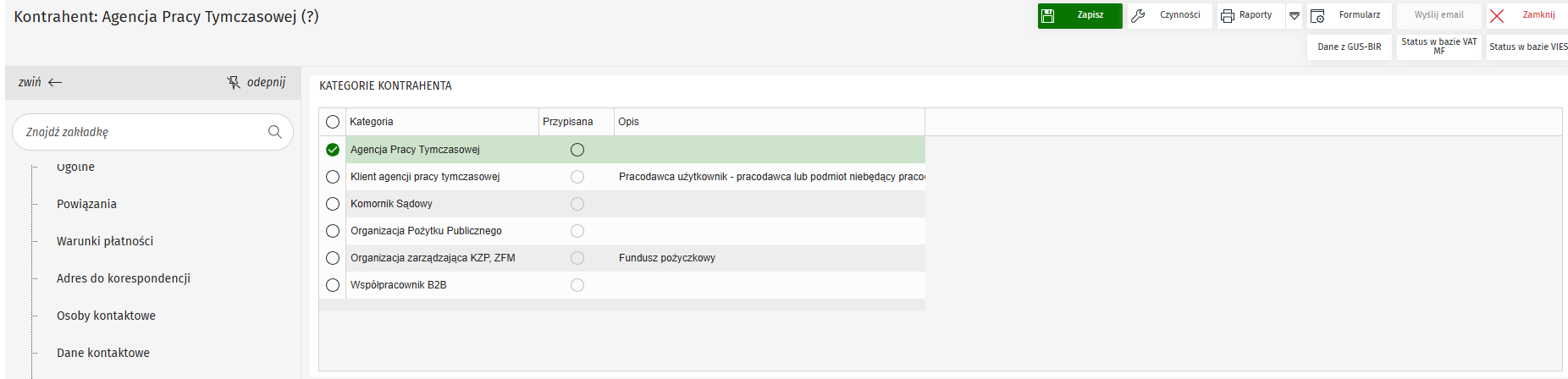The height and width of the screenshot is (379, 1568).
Task: Click the Status w bazie VAT MF button
Action: pyautogui.click(x=1438, y=47)
